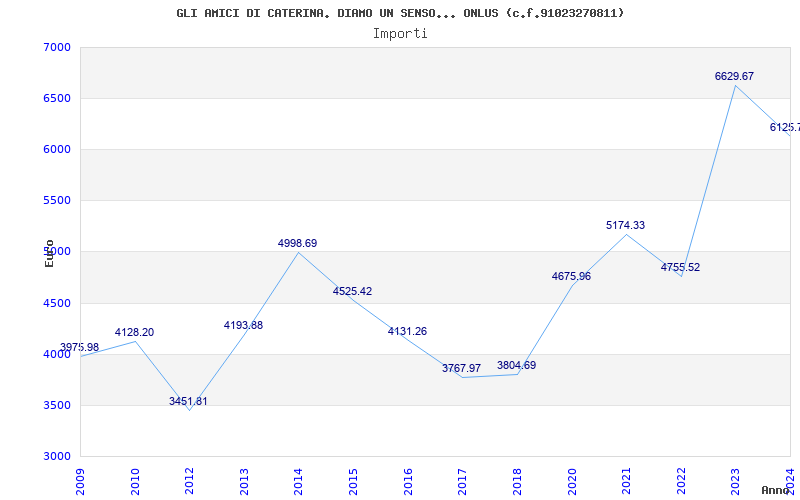Click the 7000 y-axis value
This screenshot has width=800, height=500.
pyautogui.click(x=57, y=47)
